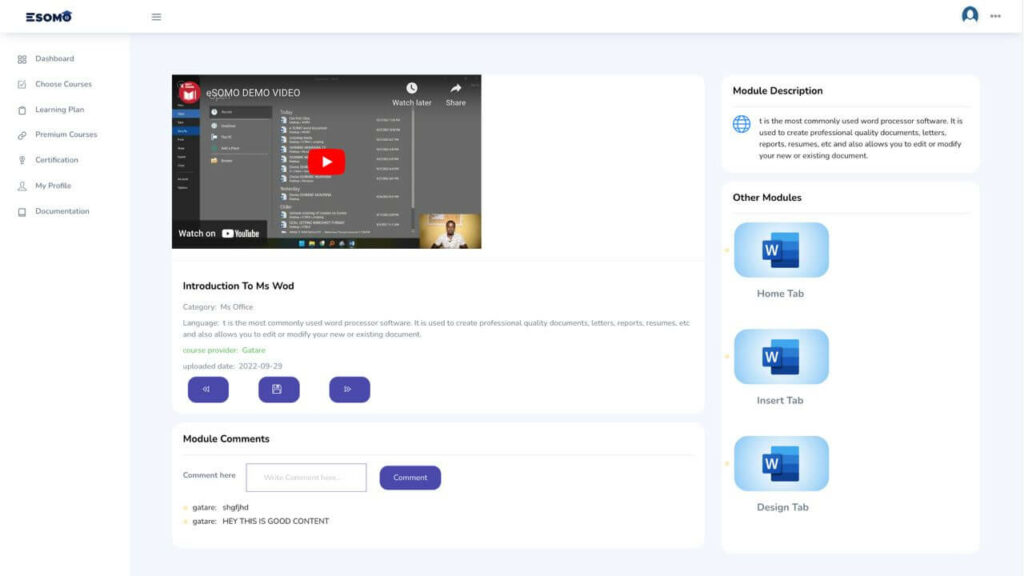Click the Write Comment here field
Image resolution: width=1024 pixels, height=576 pixels.
pyautogui.click(x=306, y=478)
